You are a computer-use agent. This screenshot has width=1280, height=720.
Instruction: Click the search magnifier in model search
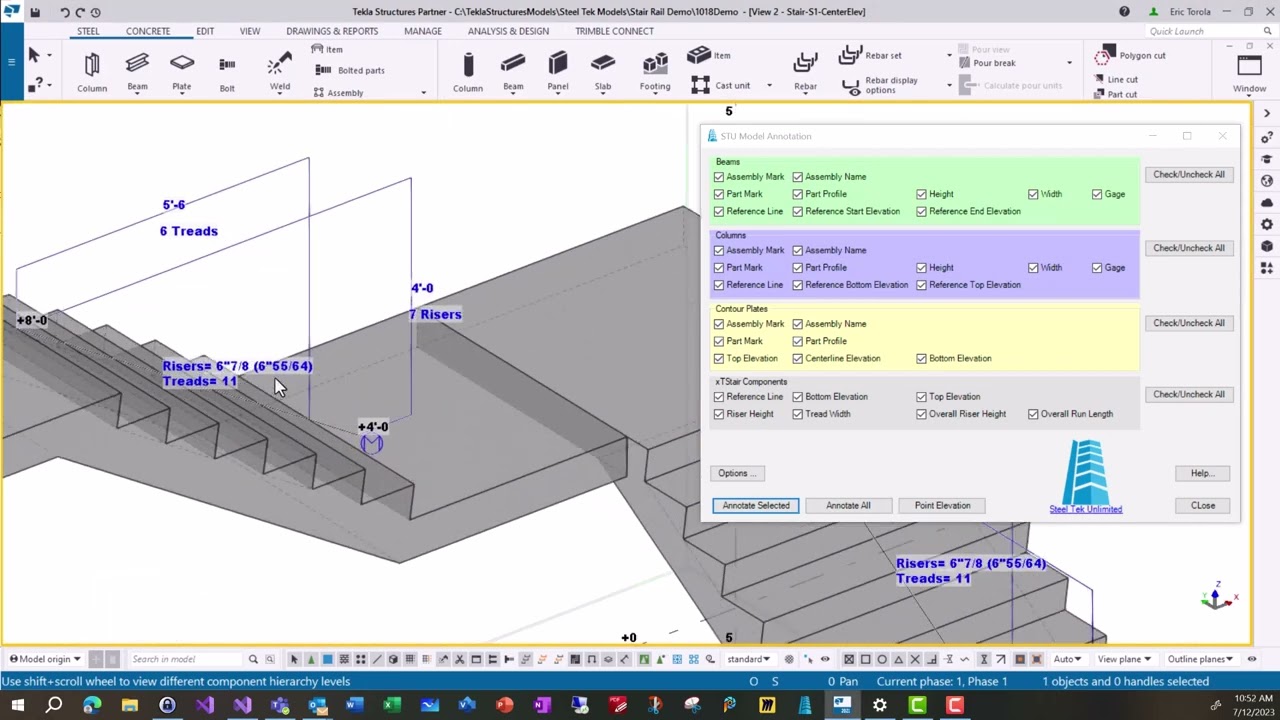[x=253, y=659]
